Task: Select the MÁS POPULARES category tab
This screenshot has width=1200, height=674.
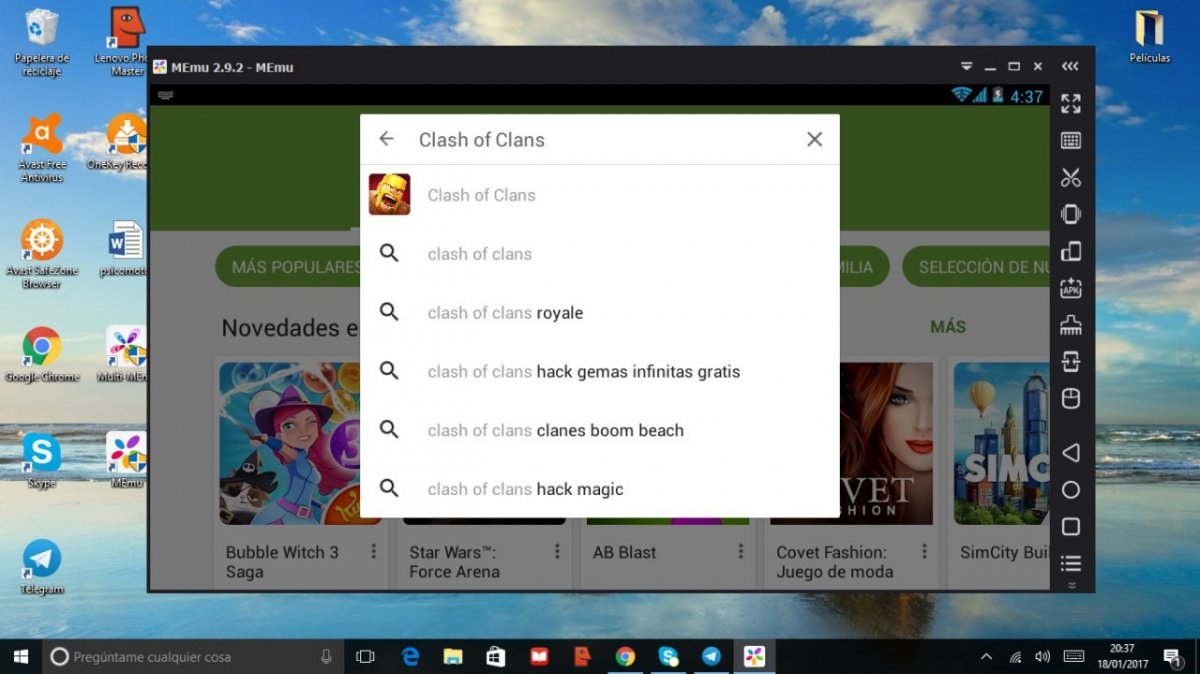Action: coord(290,267)
